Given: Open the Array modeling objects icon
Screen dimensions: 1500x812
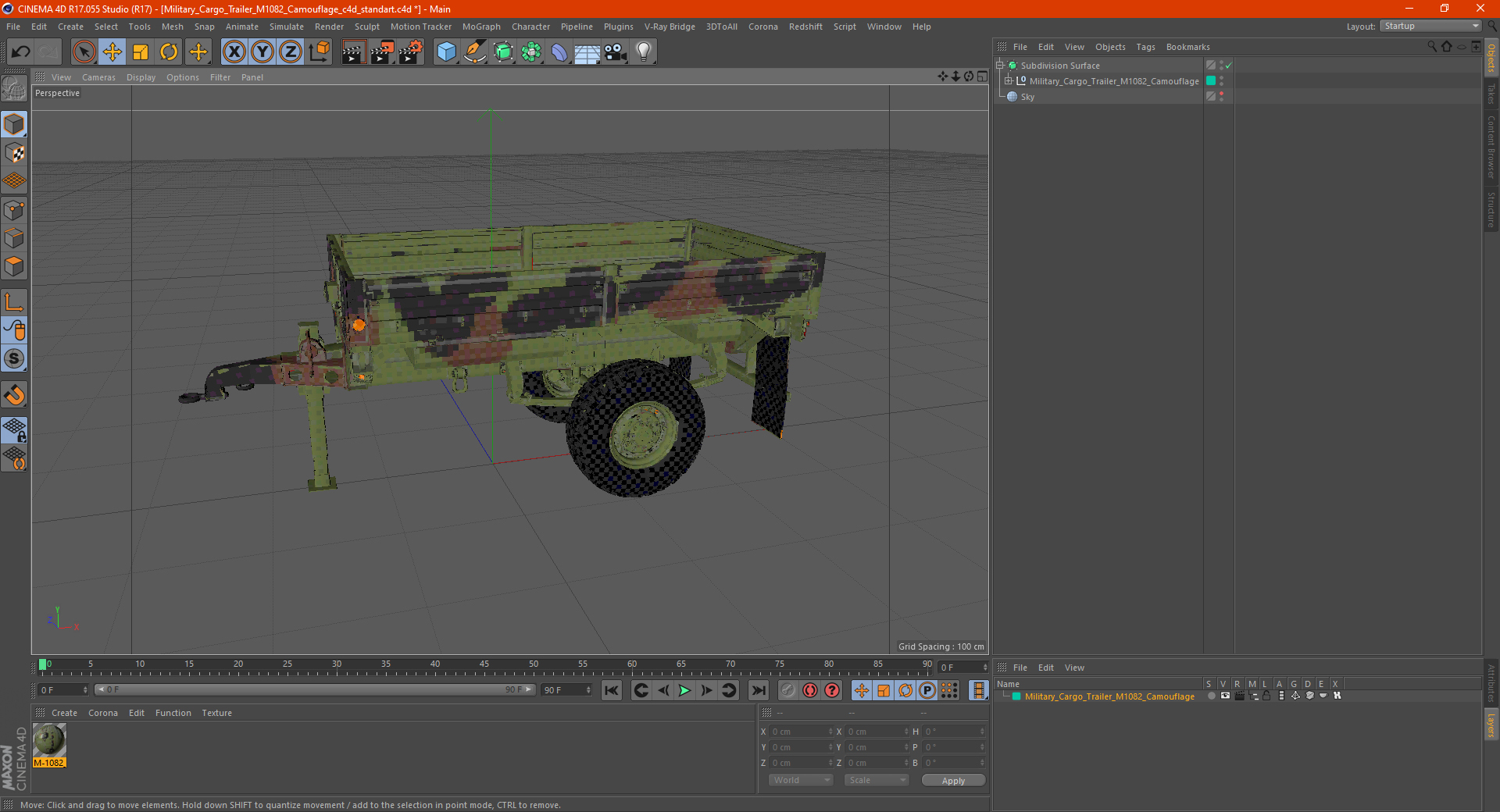Looking at the screenshot, I should pos(531,52).
